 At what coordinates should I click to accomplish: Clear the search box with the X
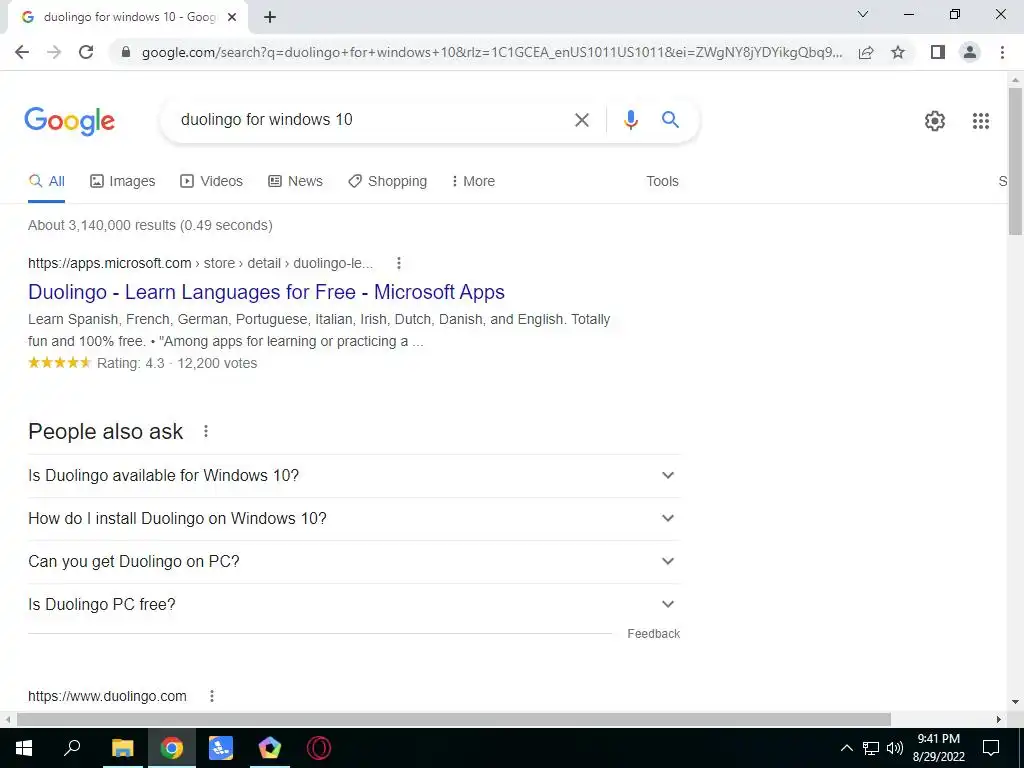click(x=582, y=120)
